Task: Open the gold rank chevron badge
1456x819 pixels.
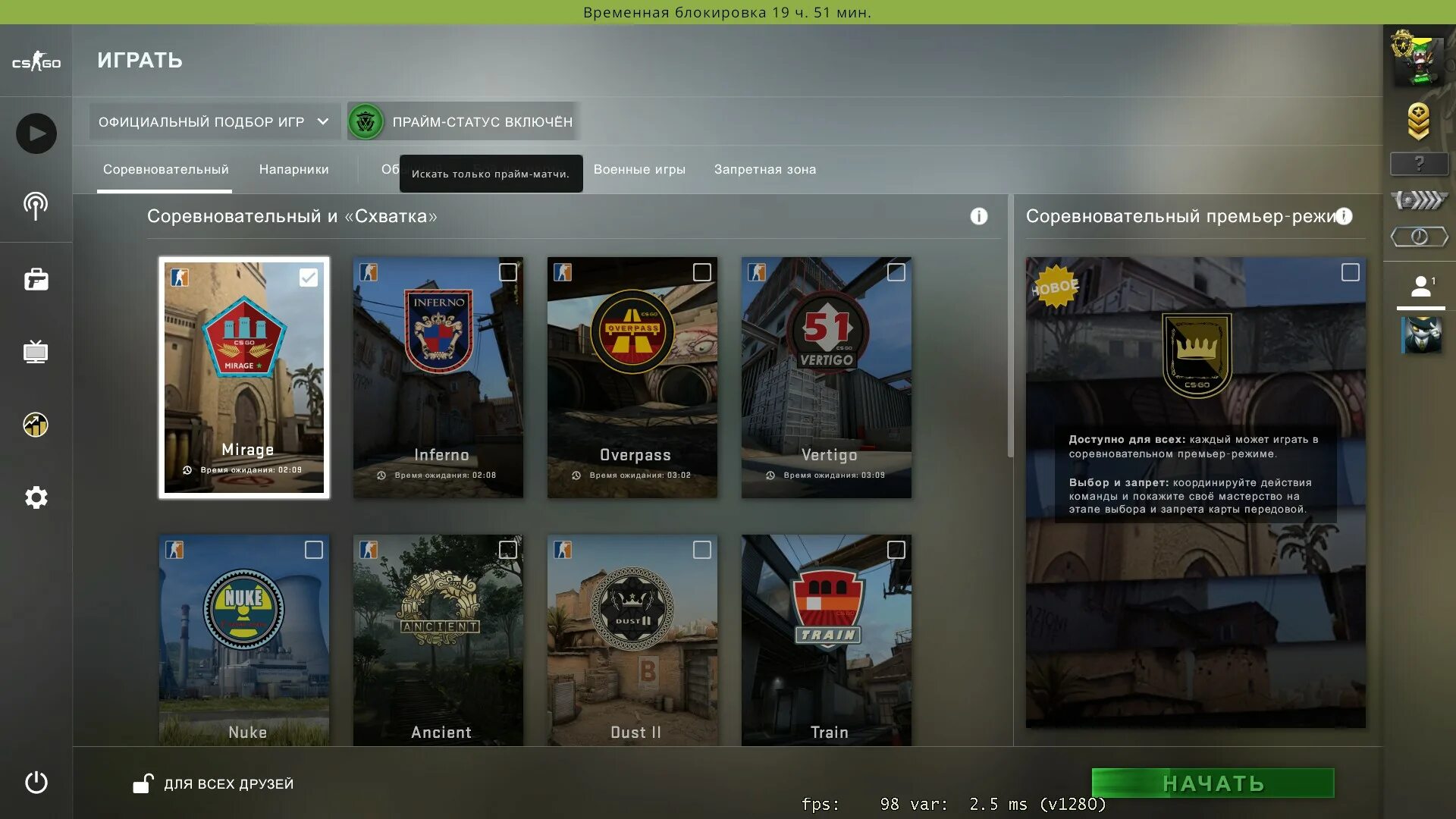Action: click(1419, 121)
